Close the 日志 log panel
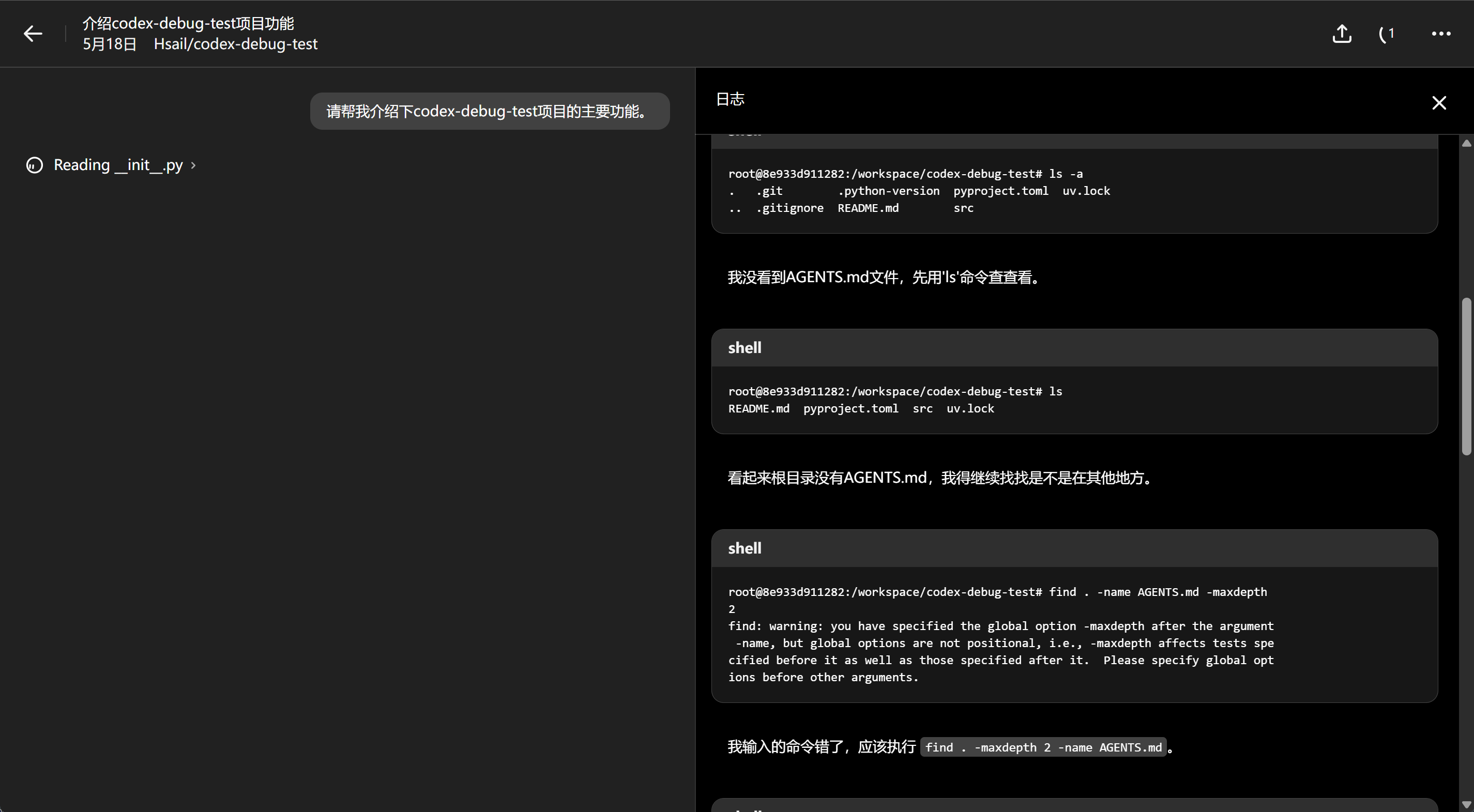 point(1438,102)
